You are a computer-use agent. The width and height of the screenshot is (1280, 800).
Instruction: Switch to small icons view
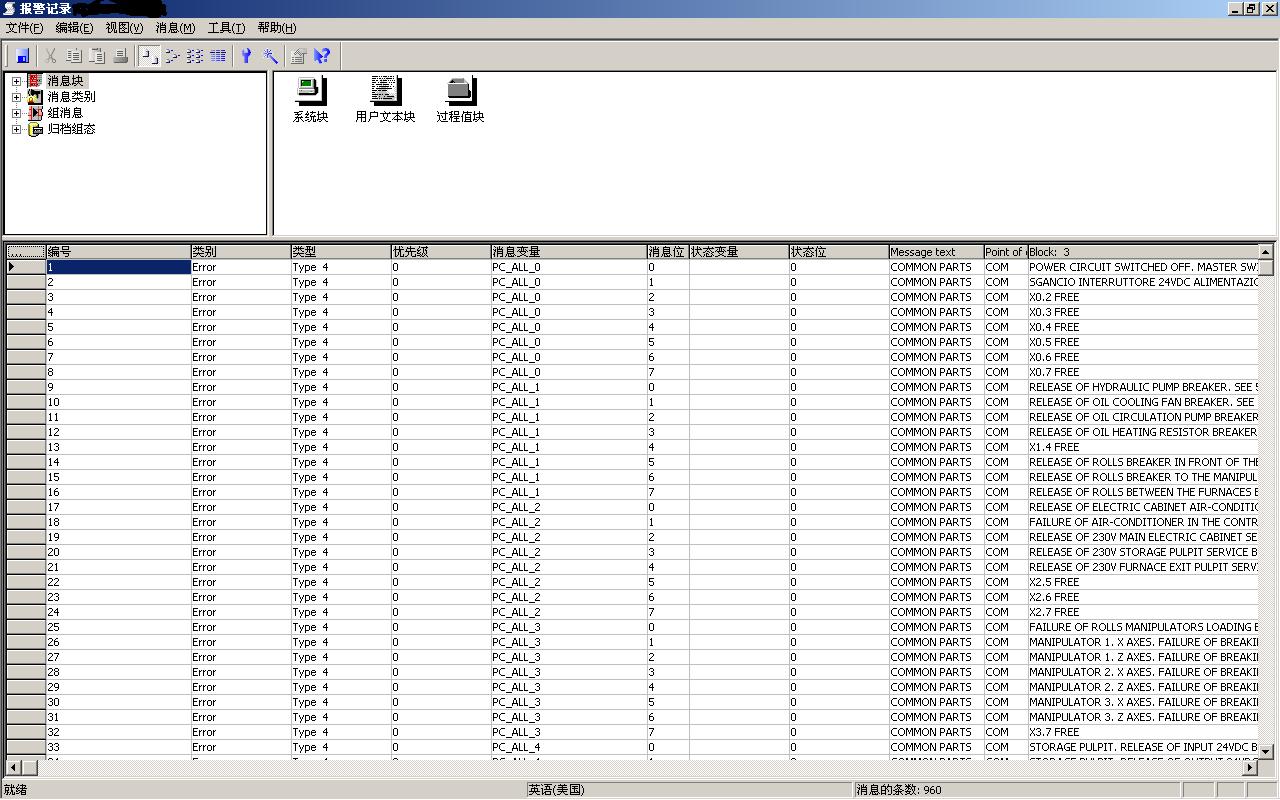[172, 56]
